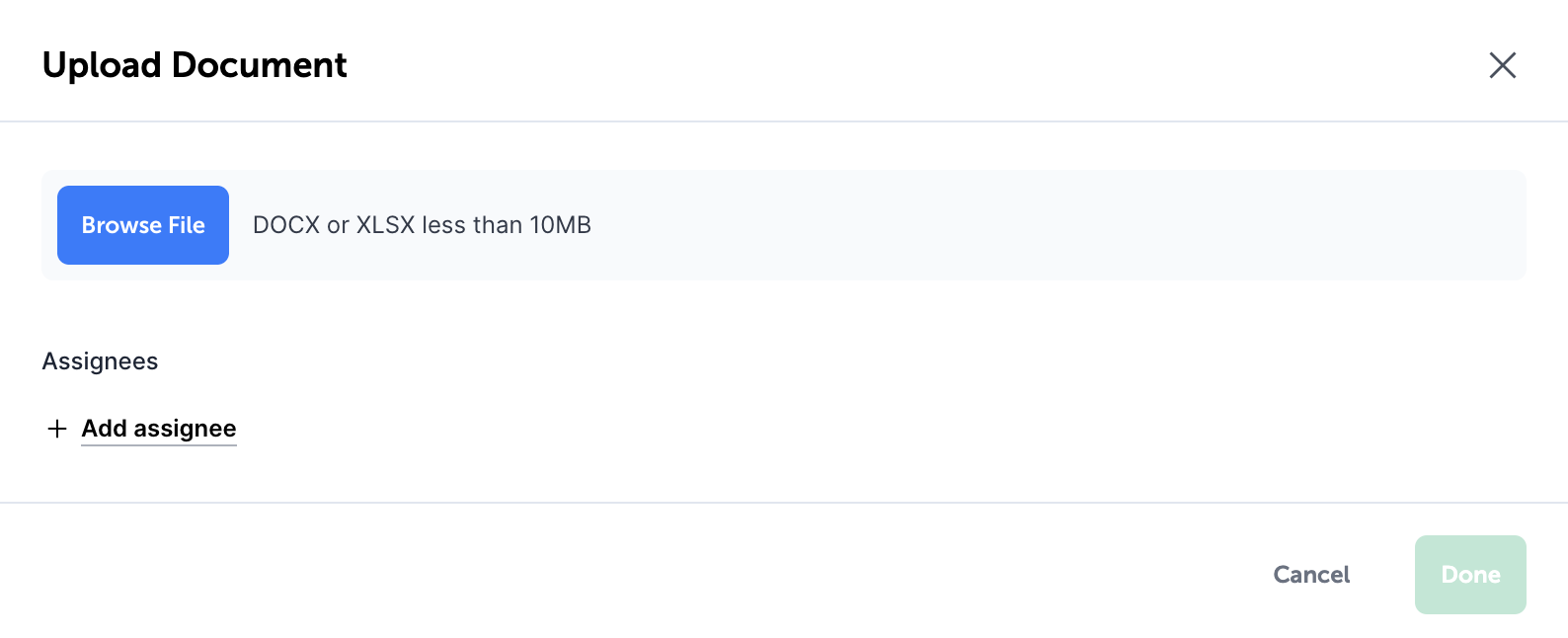Click the Assignees section label
The width and height of the screenshot is (1568, 638).
tap(100, 361)
